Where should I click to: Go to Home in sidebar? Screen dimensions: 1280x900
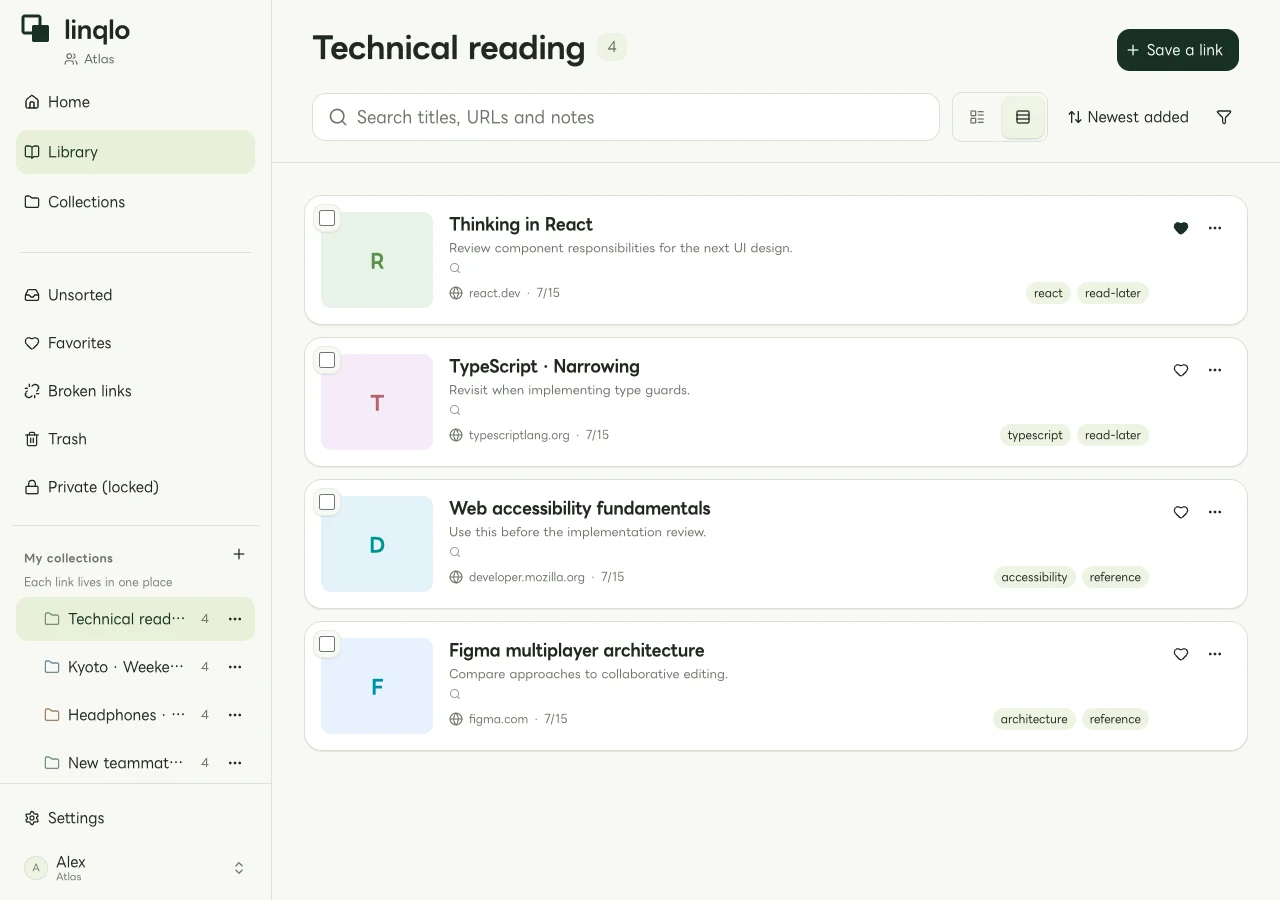135,102
